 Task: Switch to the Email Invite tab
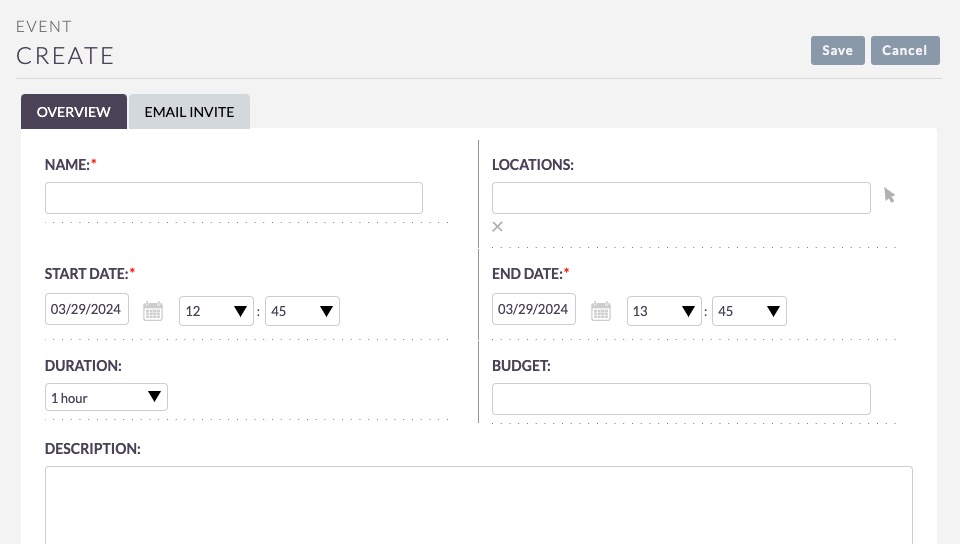[189, 111]
